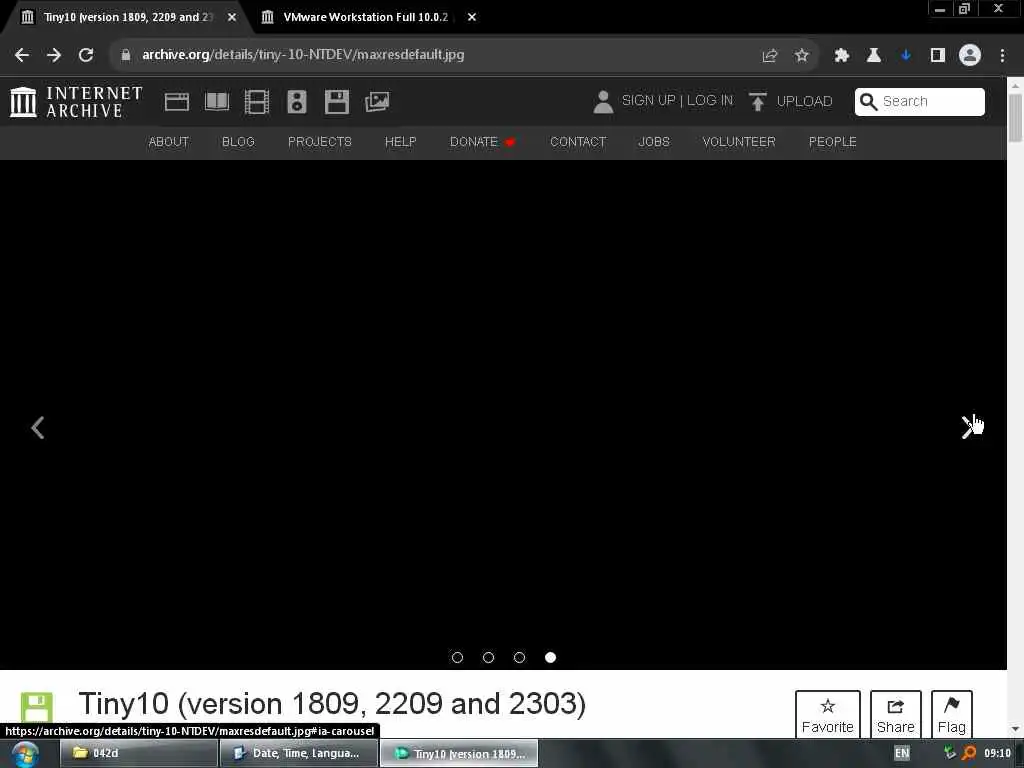Viewport: 1024px width, 768px height.
Task: Open the BLOG menu item
Action: (x=238, y=142)
